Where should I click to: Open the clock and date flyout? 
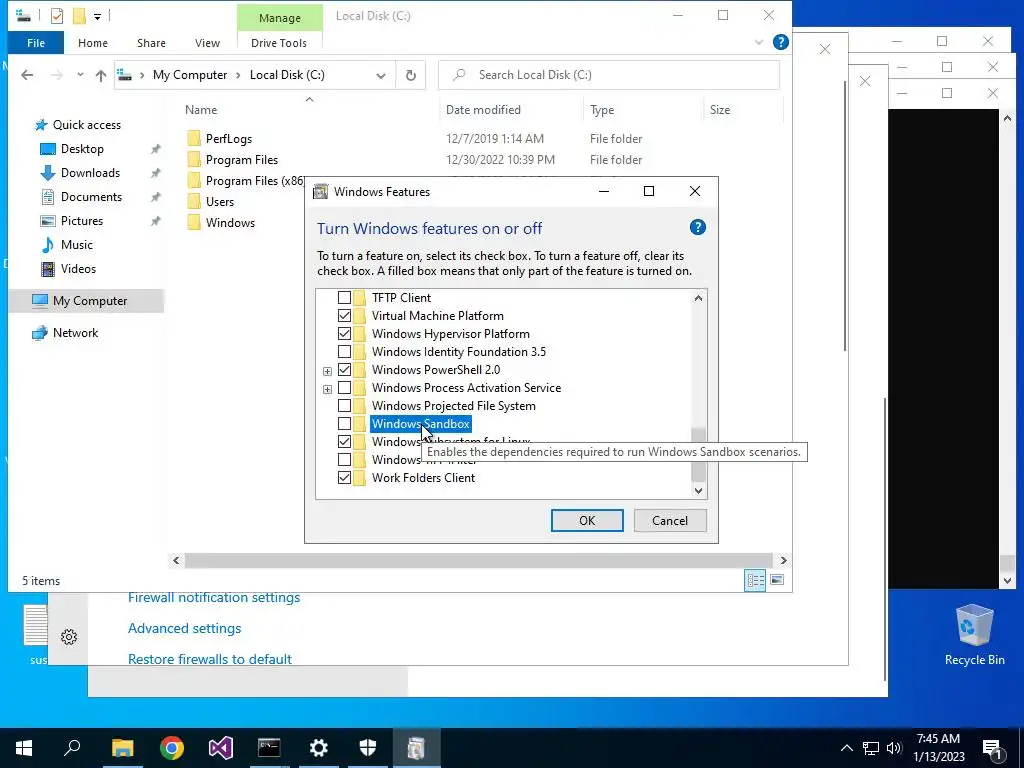pyautogui.click(x=938, y=748)
